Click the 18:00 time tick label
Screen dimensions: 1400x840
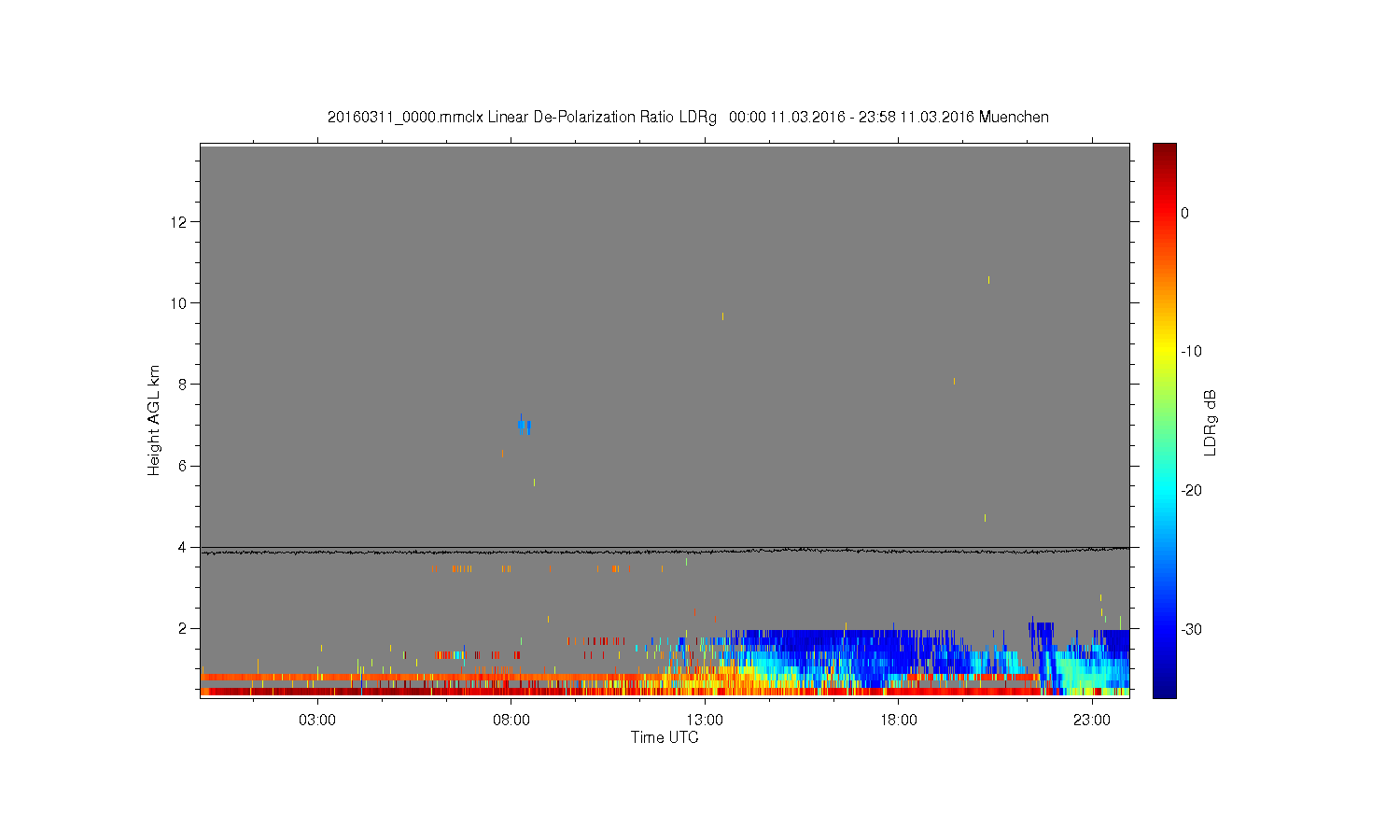click(899, 721)
